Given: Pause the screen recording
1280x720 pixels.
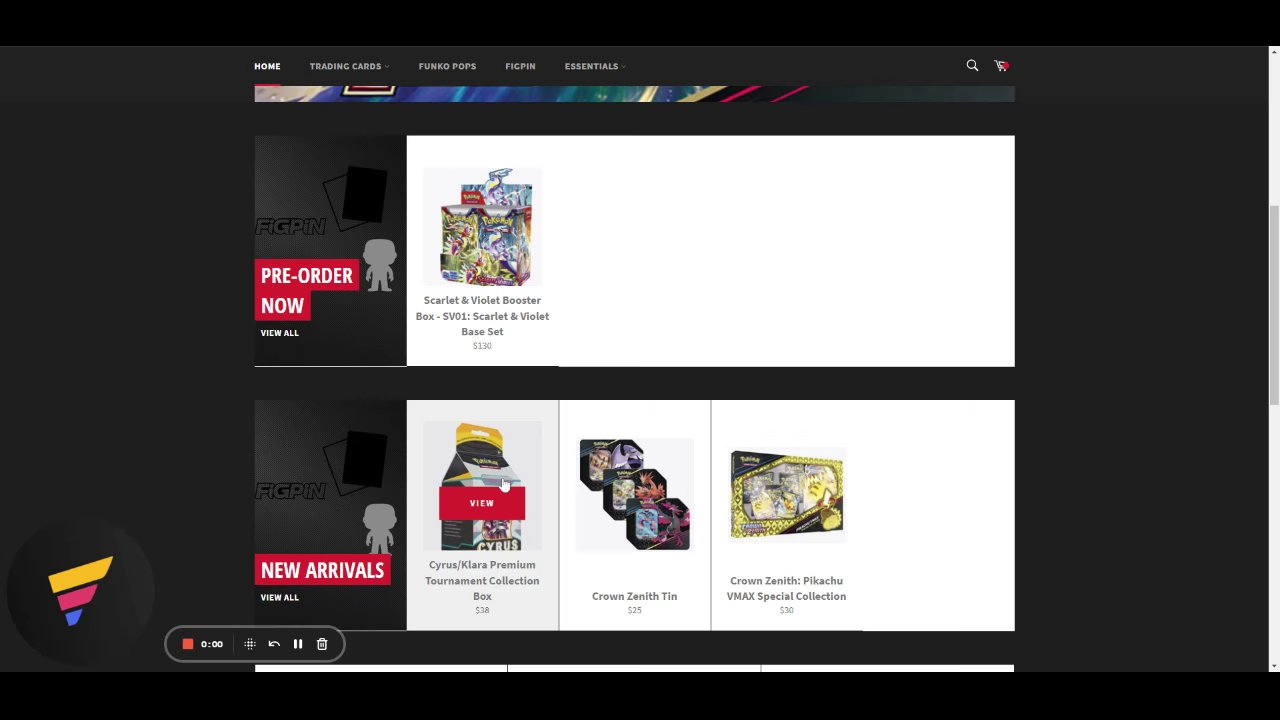Looking at the screenshot, I should click(x=298, y=644).
